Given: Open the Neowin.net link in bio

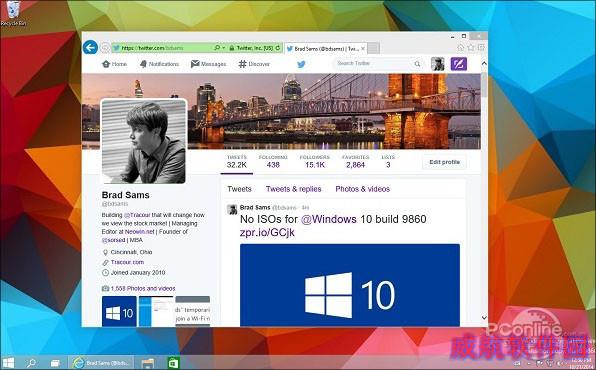Looking at the screenshot, I should click(139, 232).
